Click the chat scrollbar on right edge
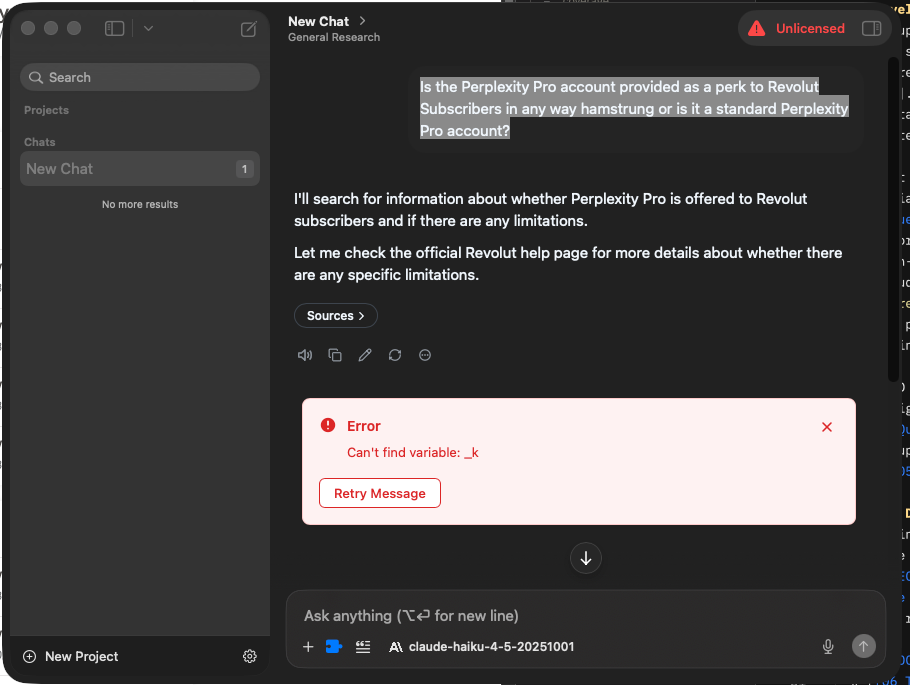910x685 pixels. [x=893, y=219]
